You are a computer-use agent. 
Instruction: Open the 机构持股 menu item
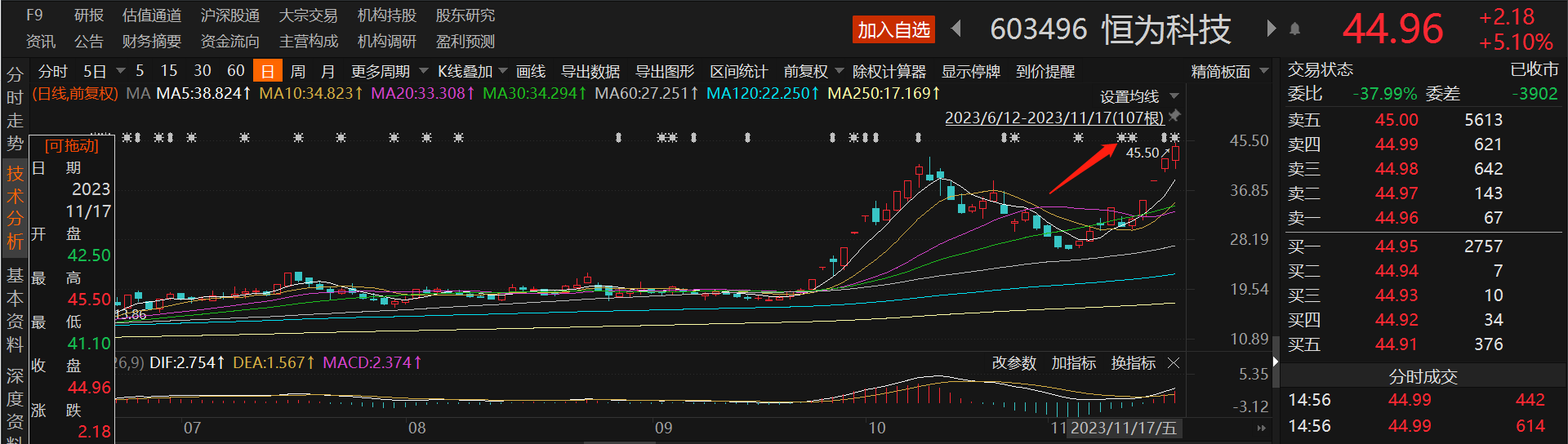[x=387, y=16]
